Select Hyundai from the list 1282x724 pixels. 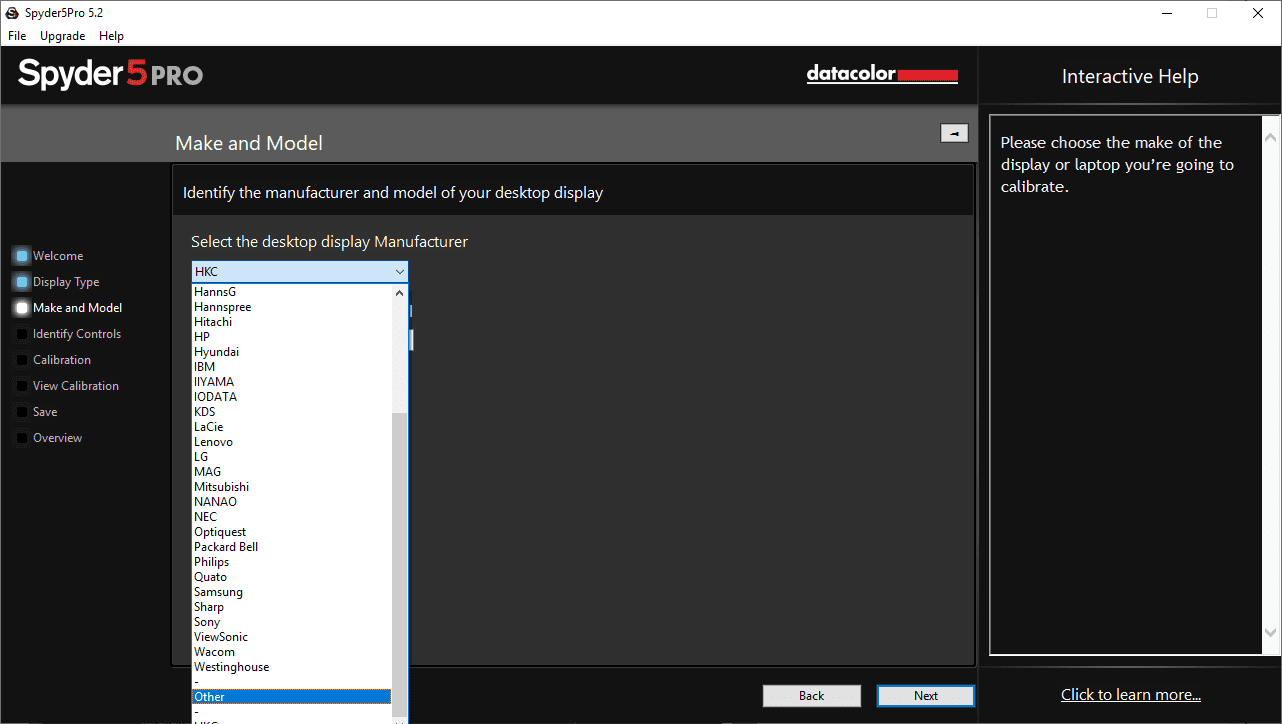click(x=291, y=352)
